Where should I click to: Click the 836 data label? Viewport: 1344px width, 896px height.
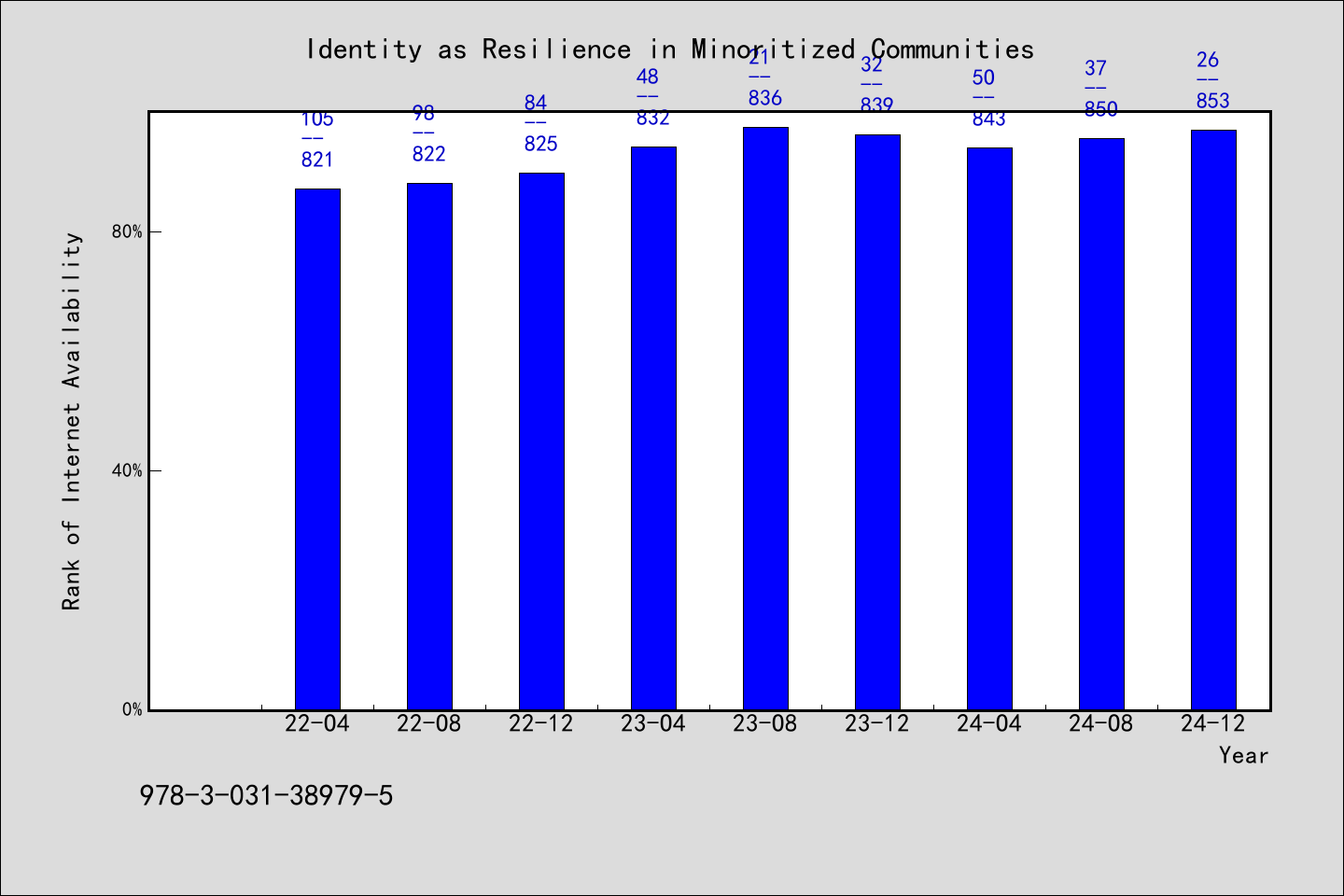(x=765, y=98)
